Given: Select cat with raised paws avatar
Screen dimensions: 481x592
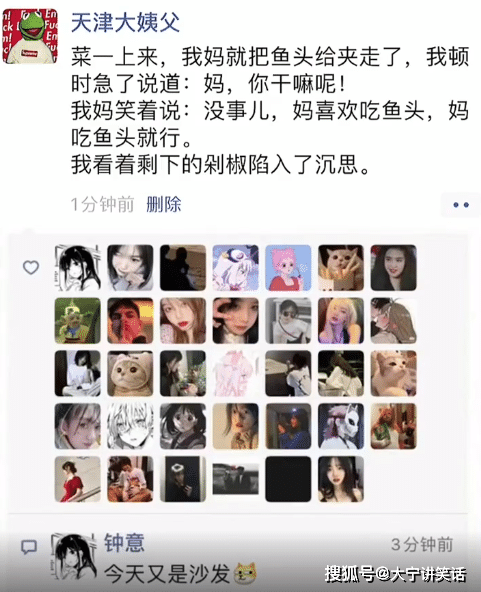Looking at the screenshot, I should pyautogui.click(x=341, y=268).
